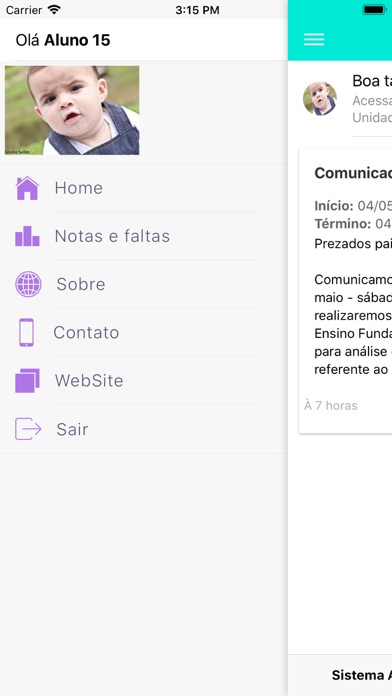Tap the Término date line

[353, 224]
